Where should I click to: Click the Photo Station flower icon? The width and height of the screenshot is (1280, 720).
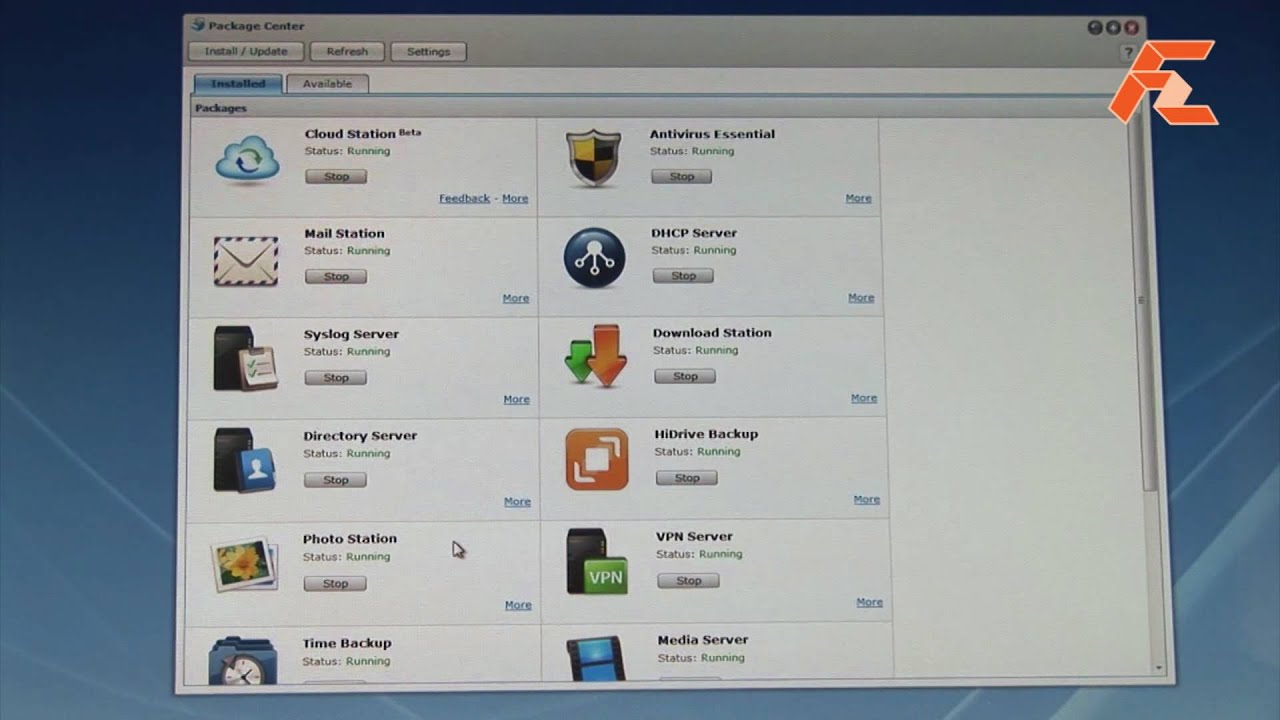[x=244, y=565]
